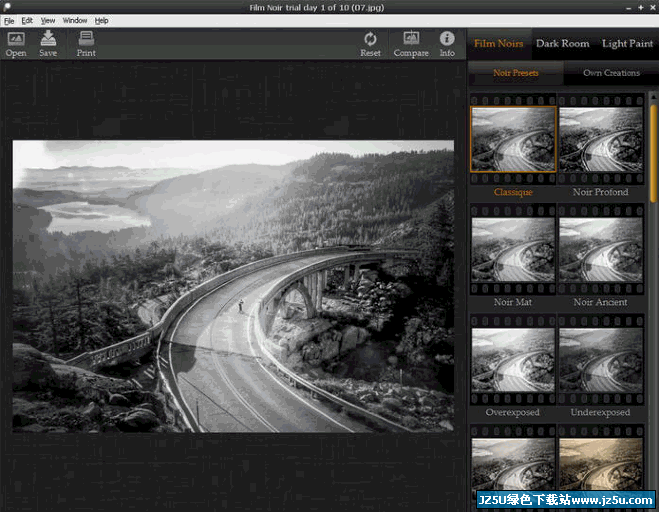Apply the Noir Ancient preset thumbnail
This screenshot has height=512, width=659.
tap(601, 250)
